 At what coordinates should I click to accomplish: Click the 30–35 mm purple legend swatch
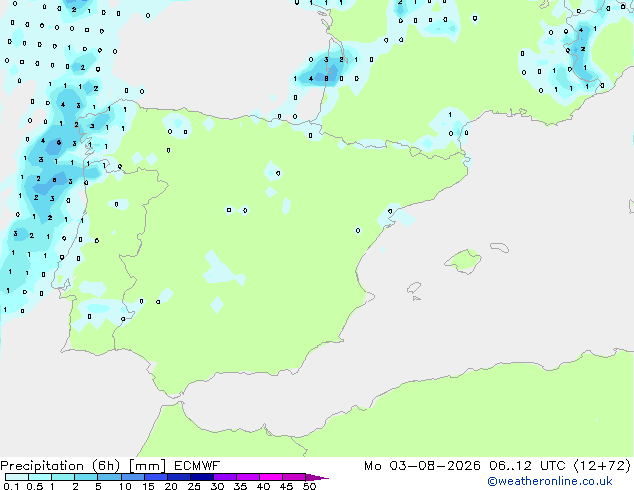click(225, 477)
